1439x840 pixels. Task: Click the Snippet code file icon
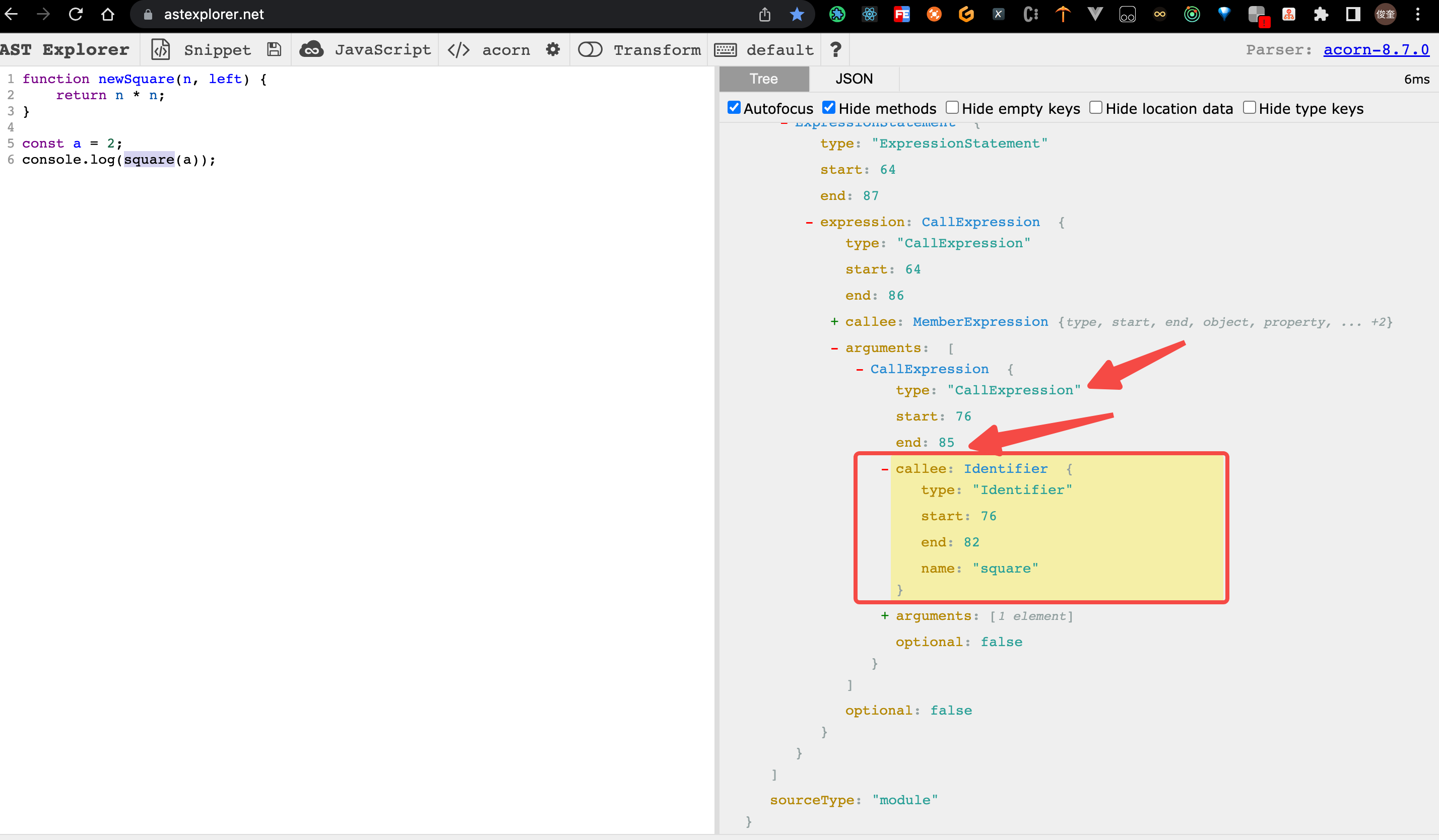click(x=160, y=50)
